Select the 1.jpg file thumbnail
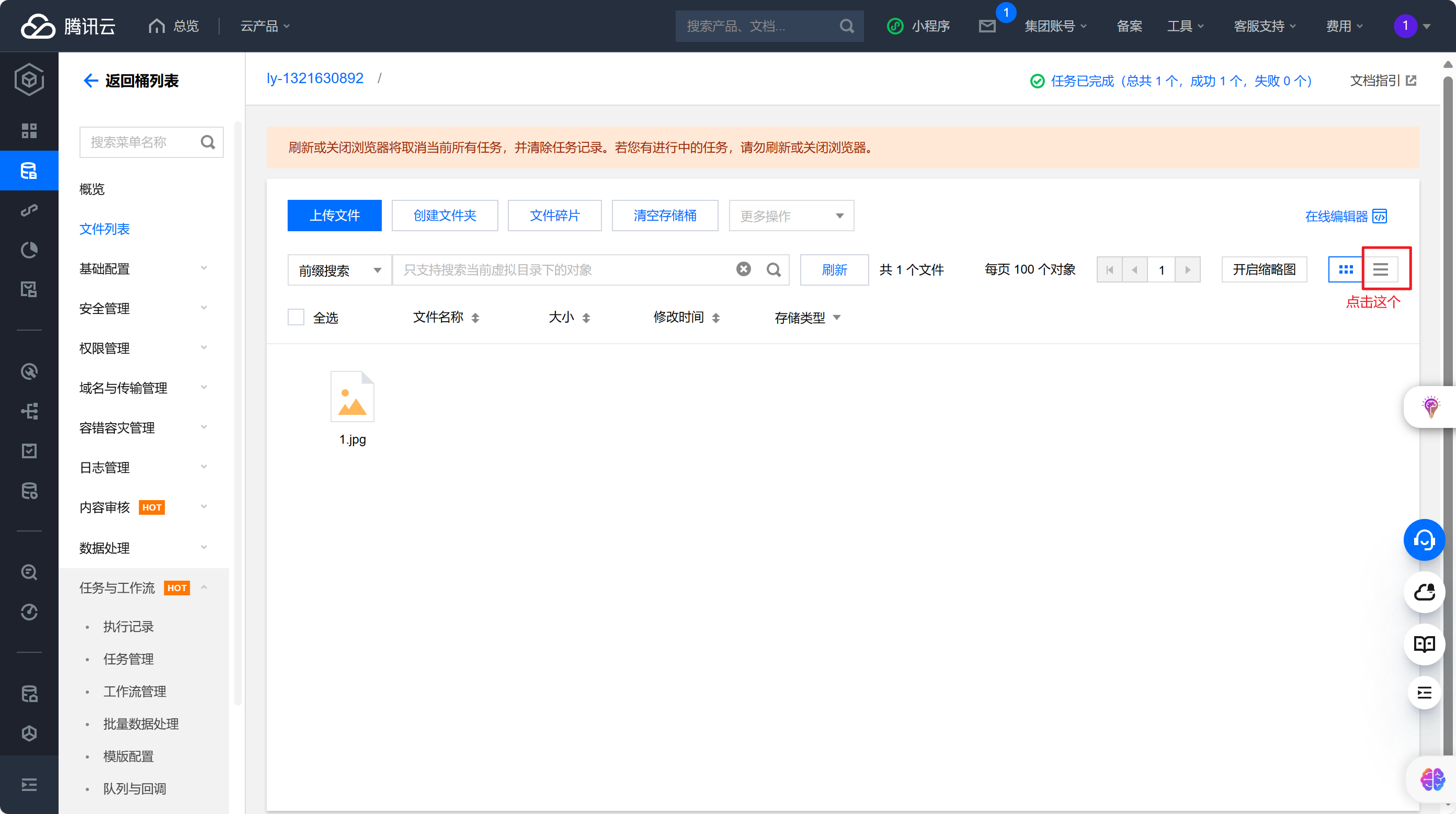This screenshot has width=1456, height=814. coord(352,398)
